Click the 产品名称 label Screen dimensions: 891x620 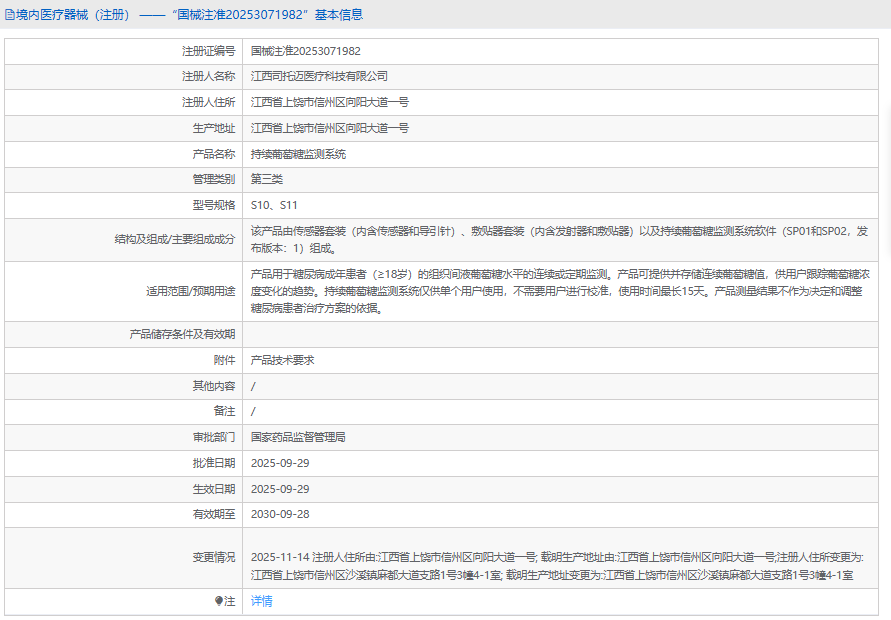coord(214,154)
